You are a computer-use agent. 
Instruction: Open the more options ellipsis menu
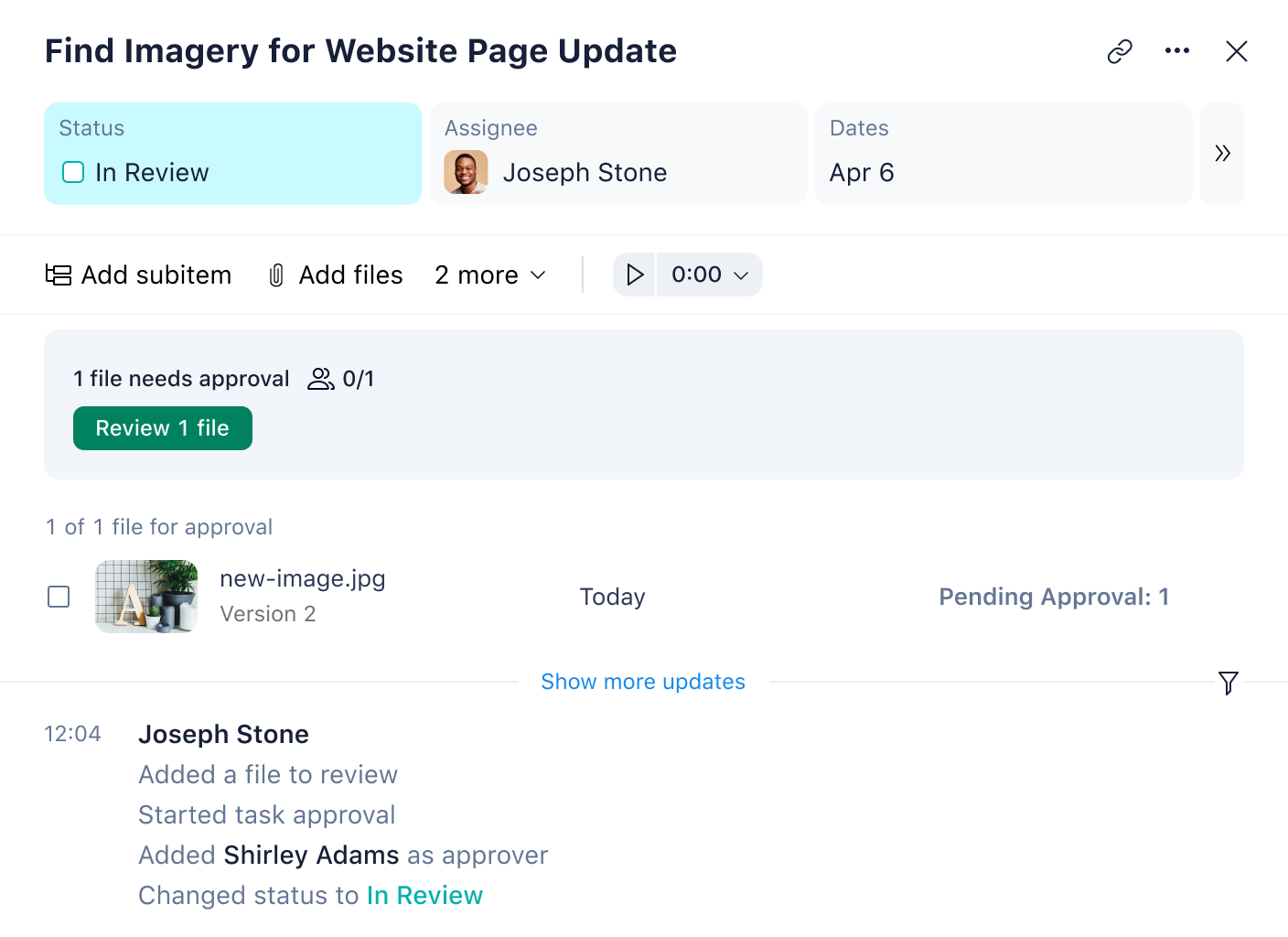[x=1177, y=51]
